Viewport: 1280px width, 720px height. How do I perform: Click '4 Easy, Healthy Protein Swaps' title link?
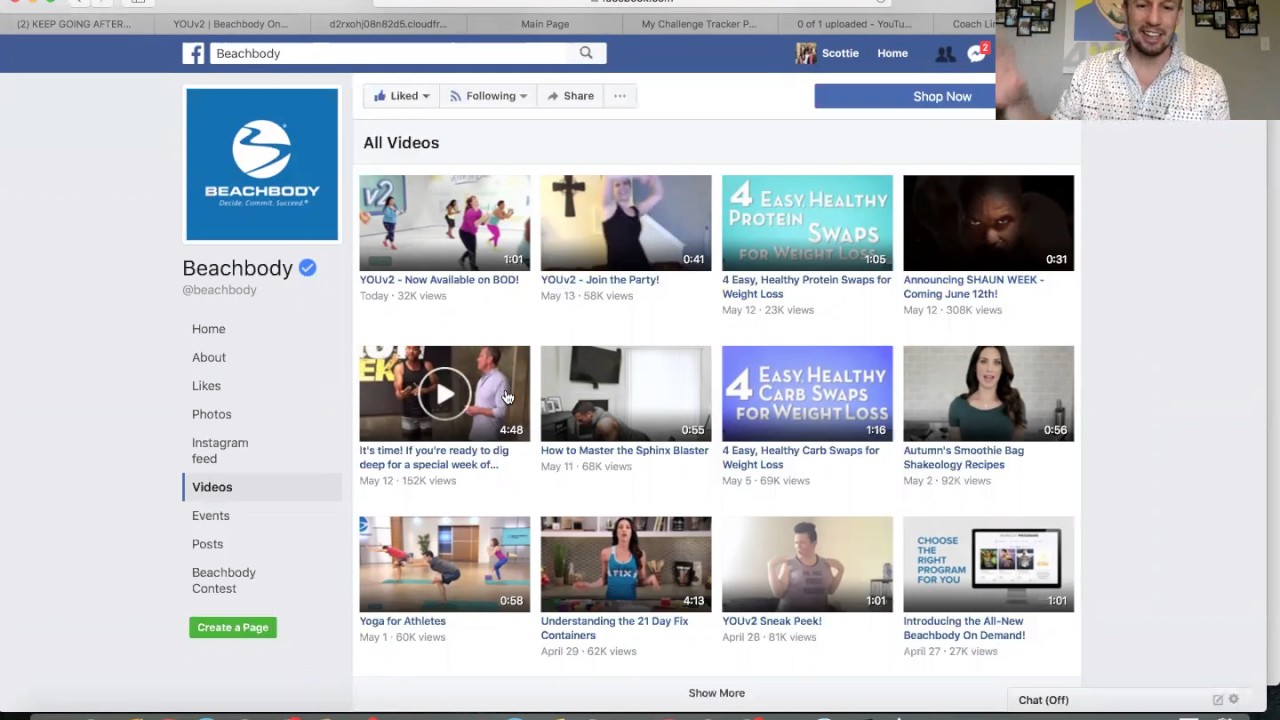tap(806, 287)
